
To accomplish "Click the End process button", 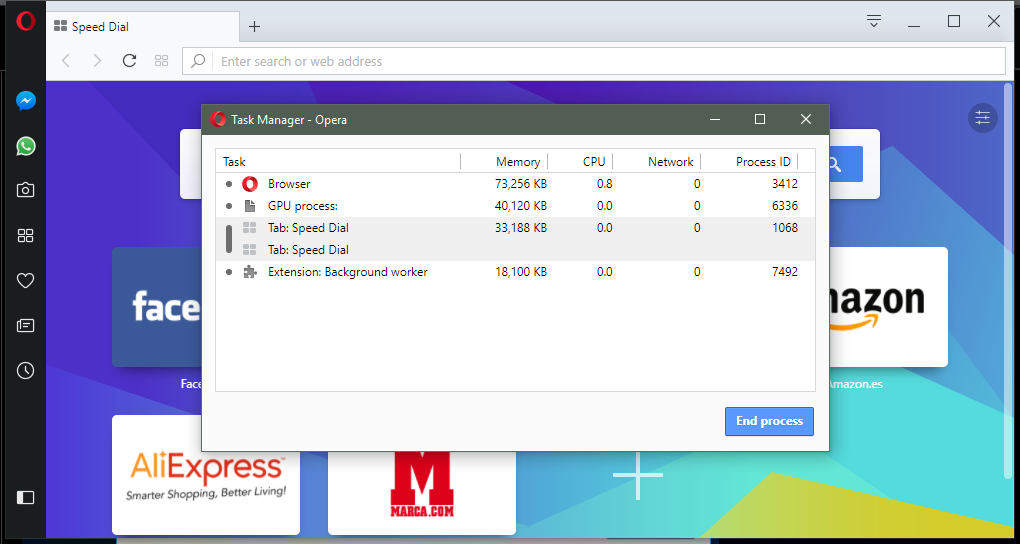I will click(769, 421).
